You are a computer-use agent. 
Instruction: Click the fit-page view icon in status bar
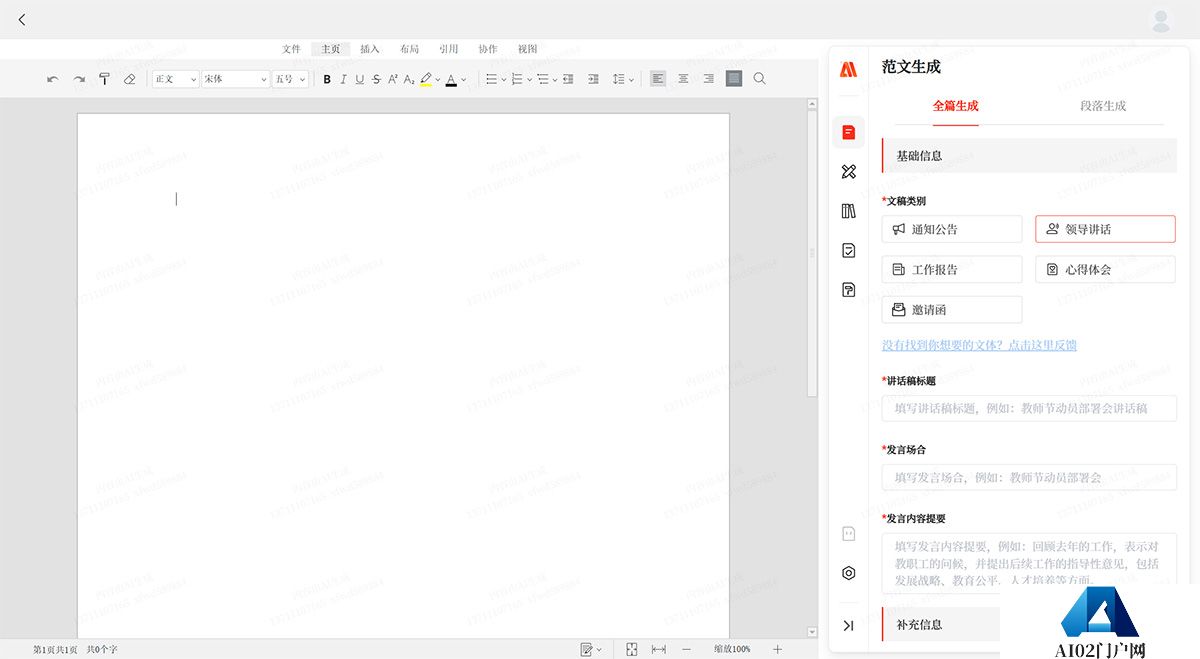[x=632, y=649]
